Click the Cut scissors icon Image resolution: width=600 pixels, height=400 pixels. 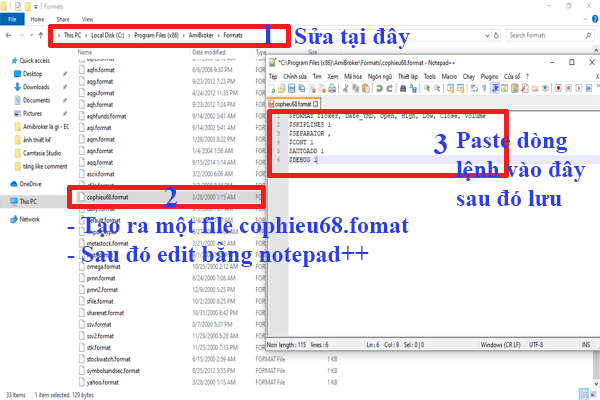click(346, 88)
